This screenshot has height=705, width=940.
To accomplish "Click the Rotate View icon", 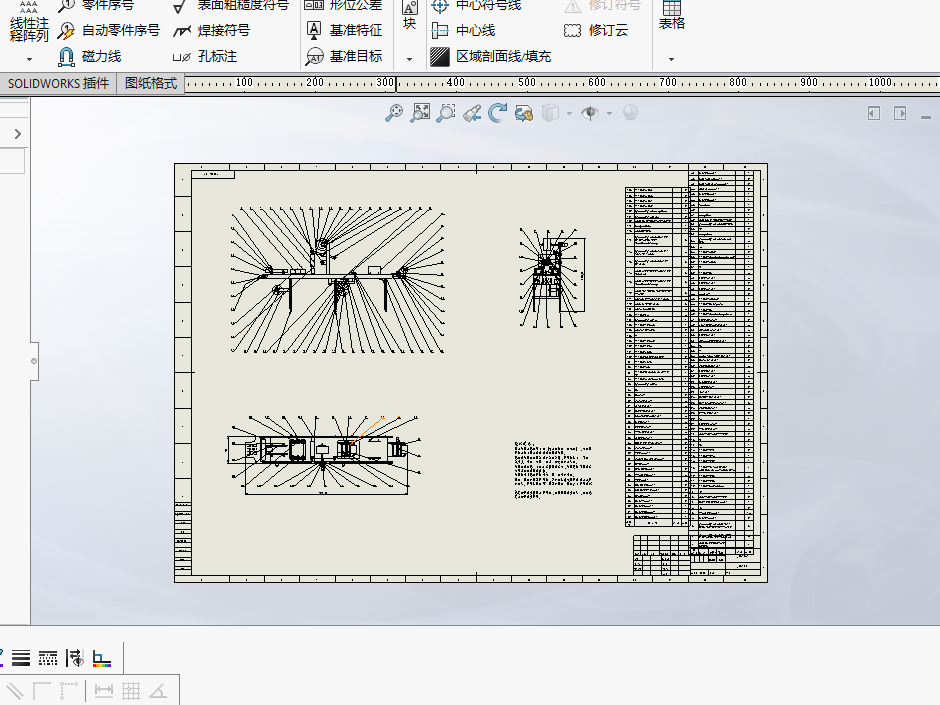I will 497,113.
